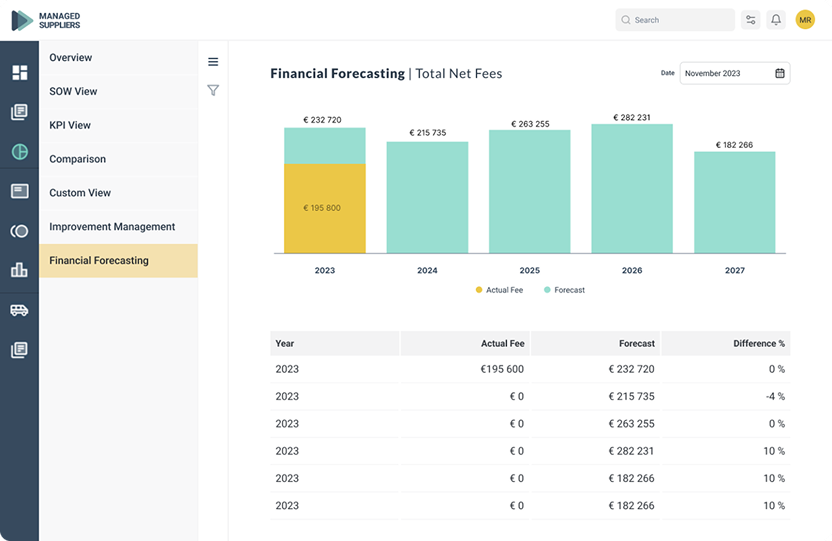Select Financial Forecasting menu item

pos(118,261)
